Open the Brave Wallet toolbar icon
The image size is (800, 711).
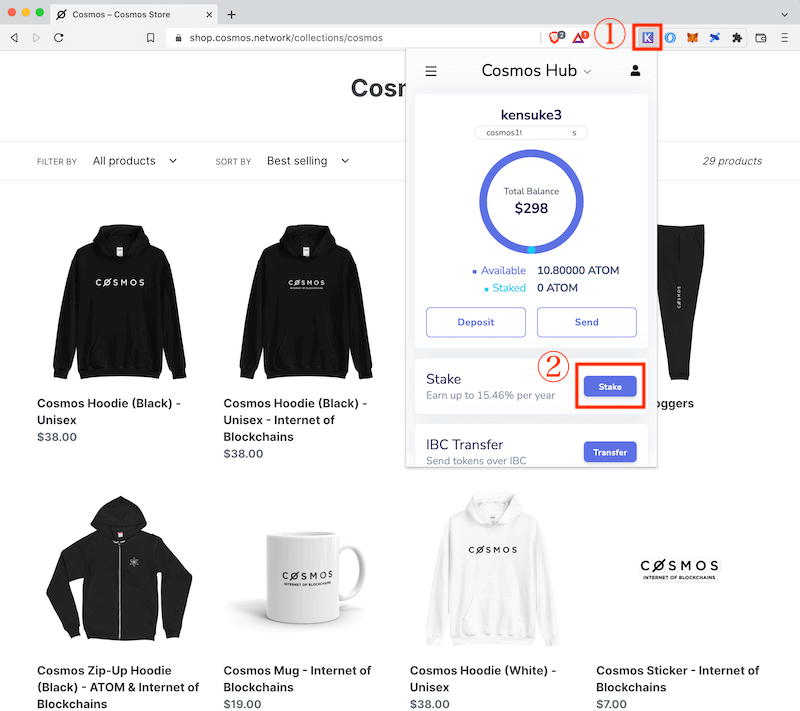(x=761, y=38)
